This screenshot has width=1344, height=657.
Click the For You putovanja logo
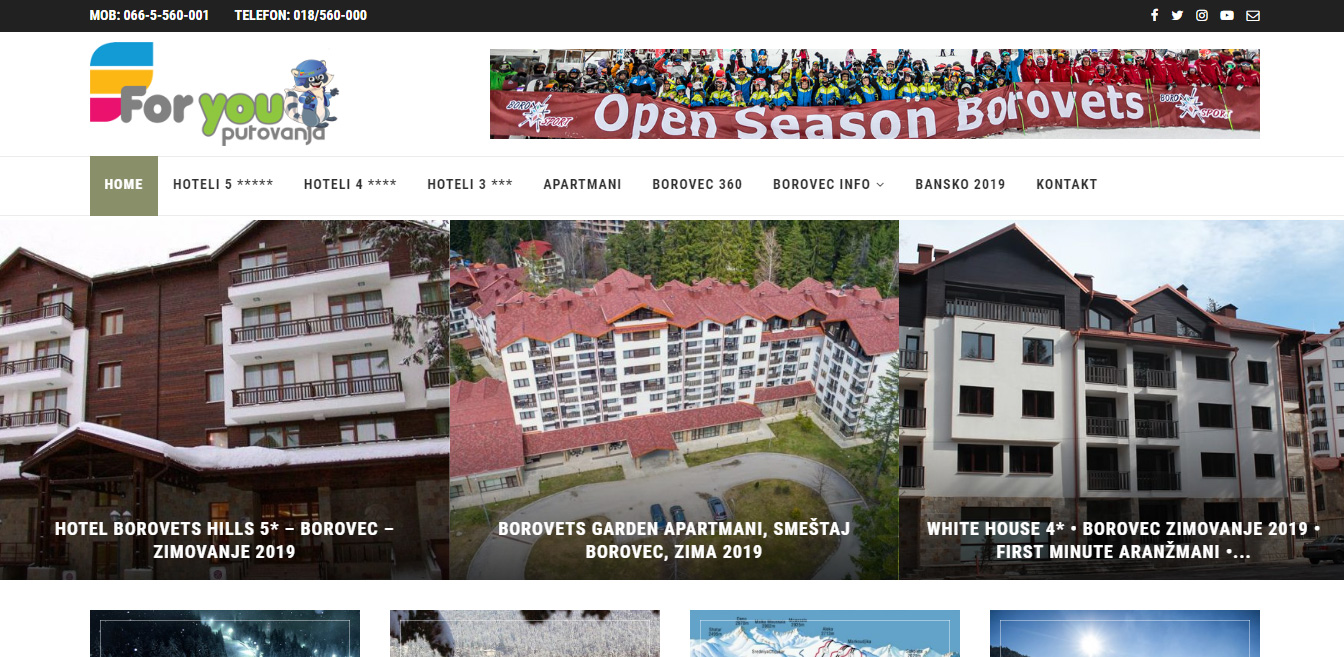coord(215,95)
